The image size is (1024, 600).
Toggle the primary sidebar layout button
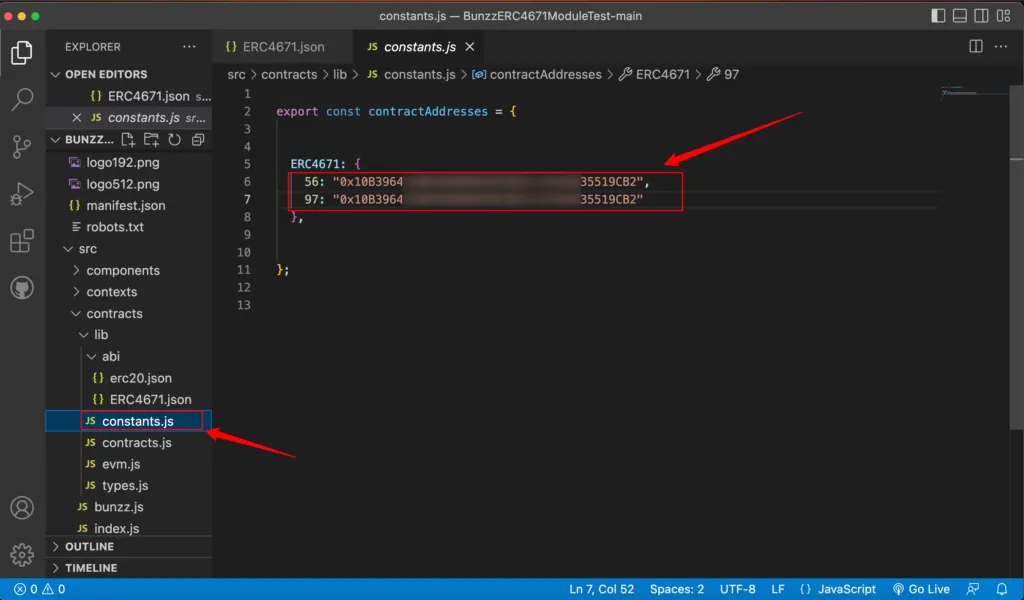(x=938, y=16)
